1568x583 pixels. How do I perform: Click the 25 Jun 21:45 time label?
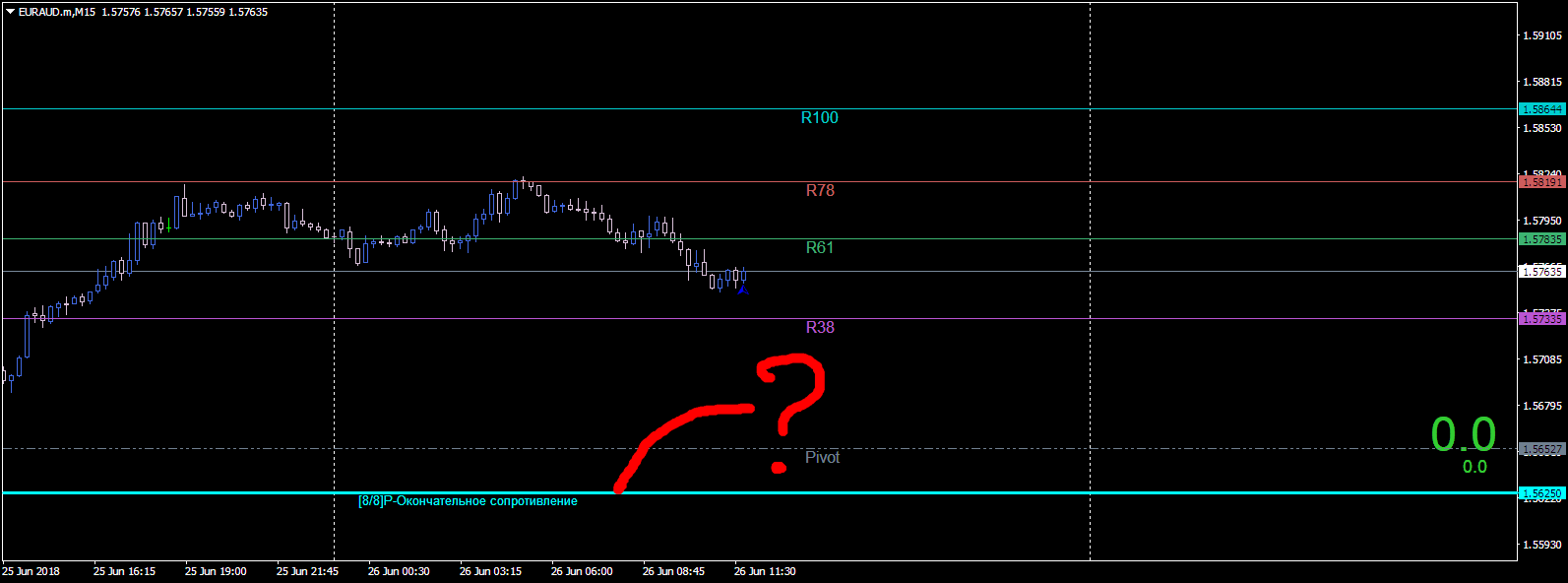(307, 571)
